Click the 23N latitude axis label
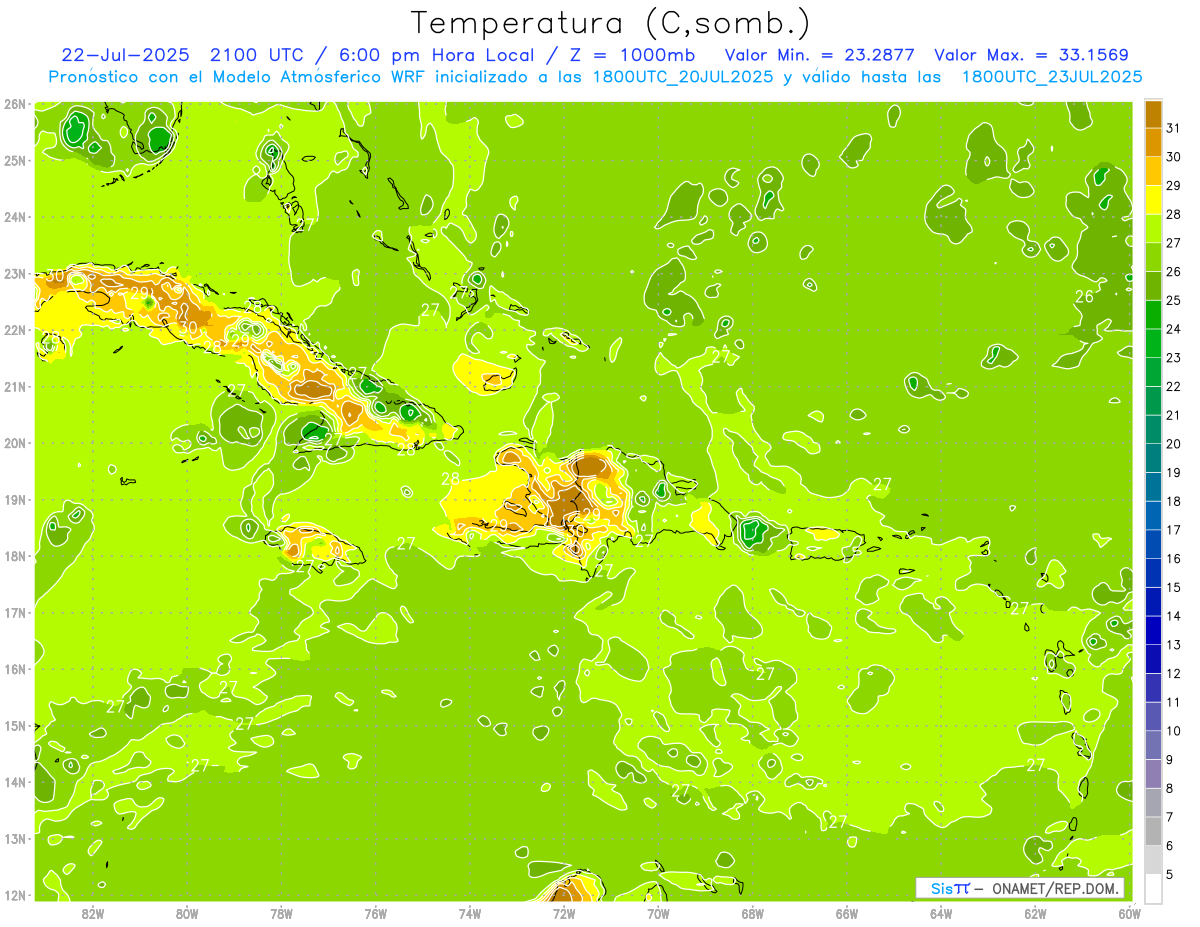This screenshot has width=1200, height=927. pos(14,273)
